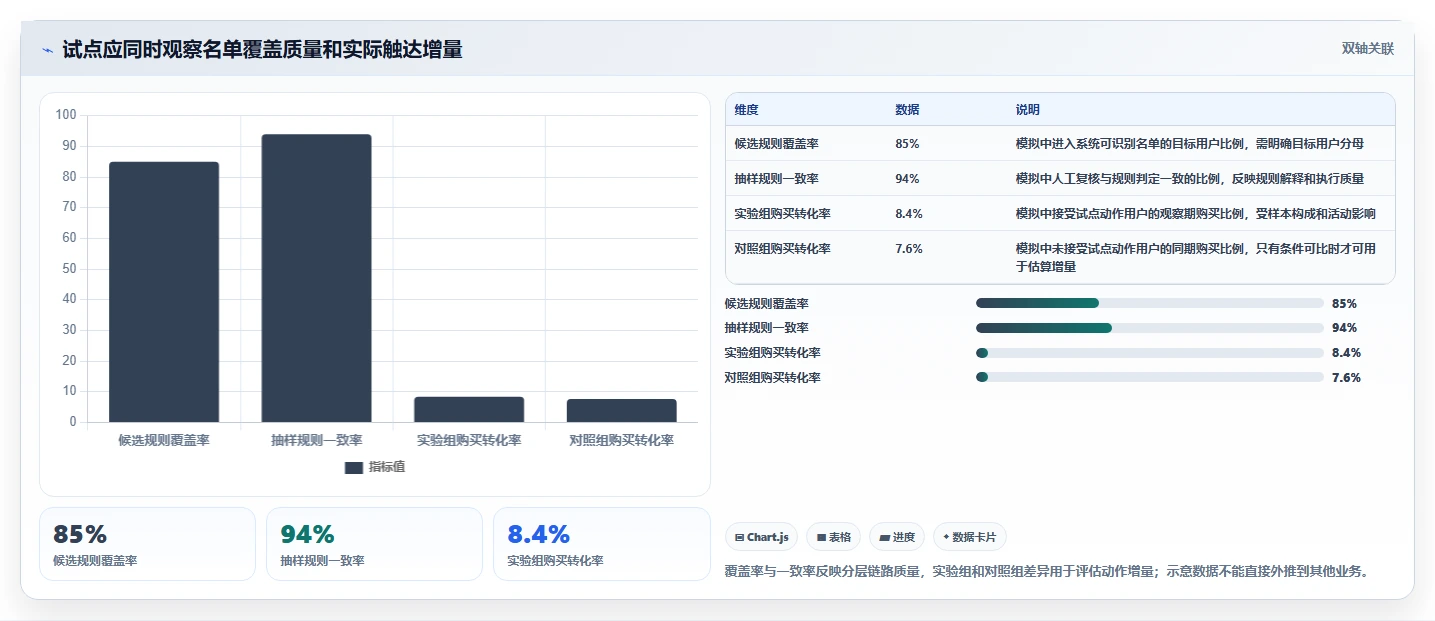Click the footer note starting 覆盖率与一致率

[1046, 572]
